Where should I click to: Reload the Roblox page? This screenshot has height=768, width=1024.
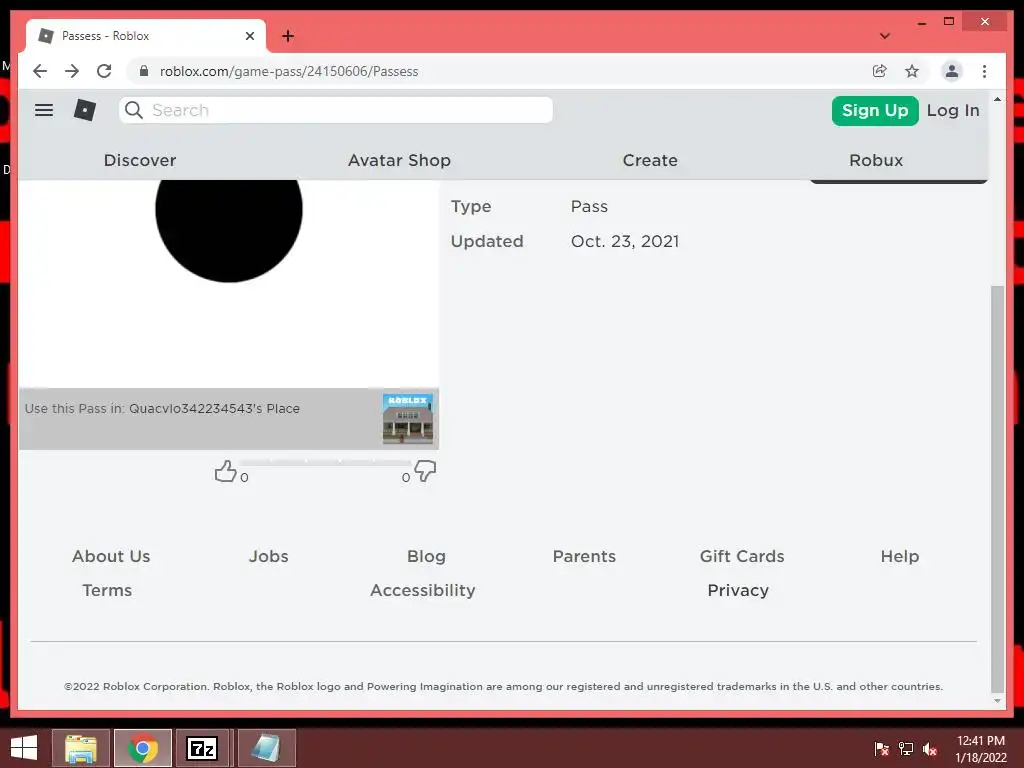click(x=104, y=71)
